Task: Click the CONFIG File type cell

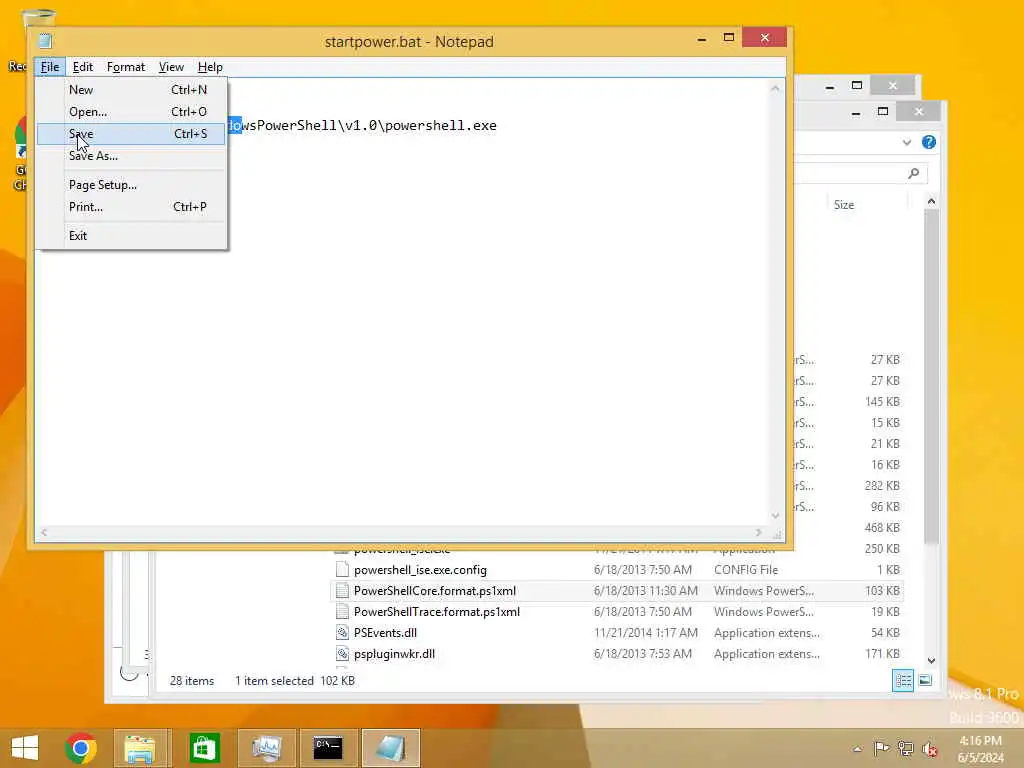Action: (x=746, y=569)
